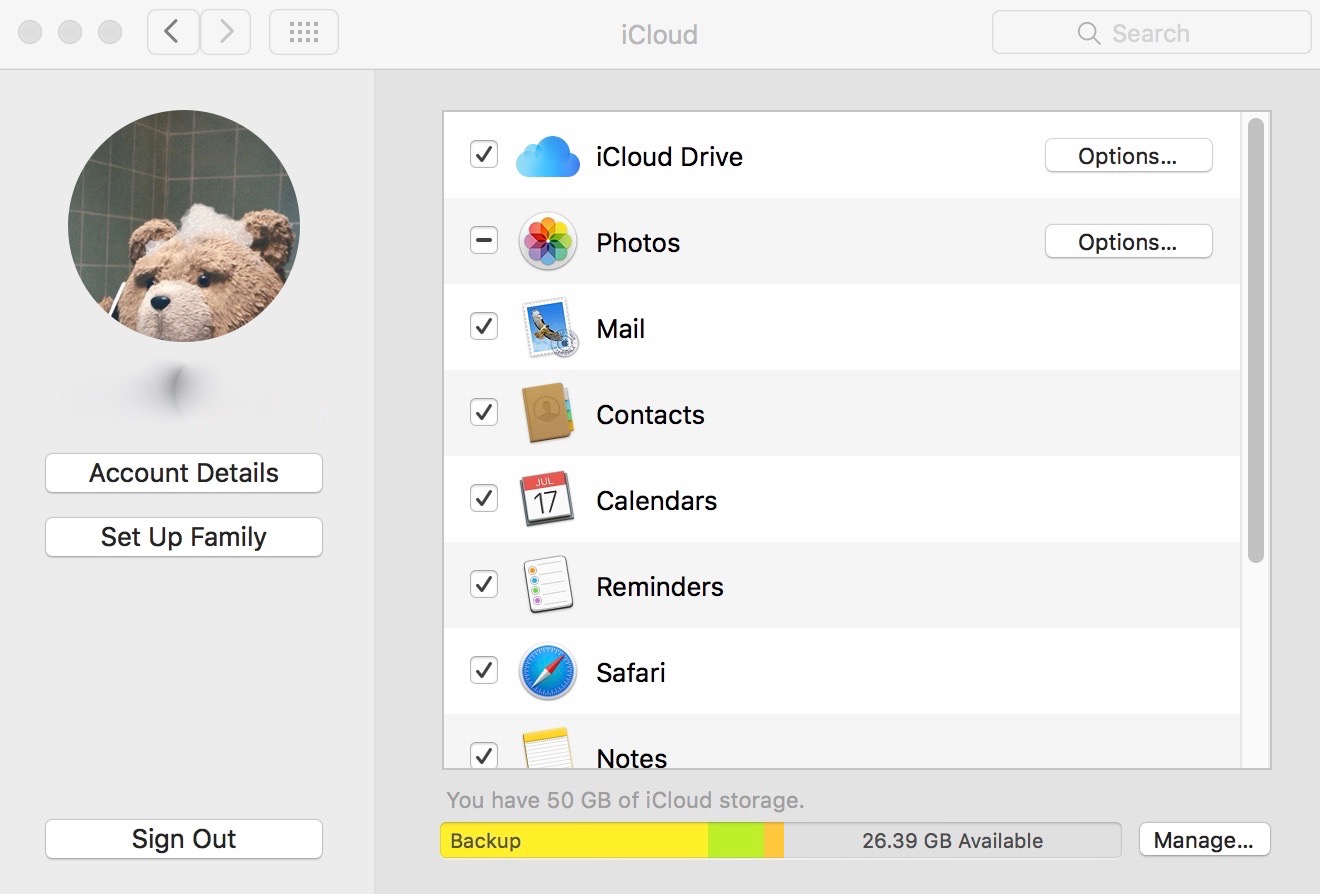Click the orange segment of storage bar
The height and width of the screenshot is (894, 1320).
coord(774,841)
